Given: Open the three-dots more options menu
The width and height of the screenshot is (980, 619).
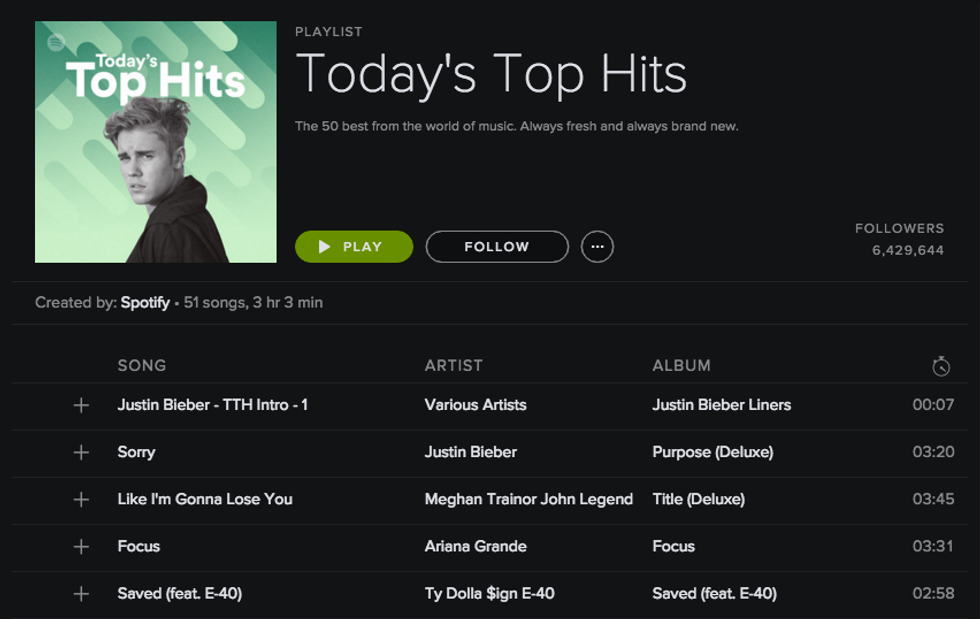Looking at the screenshot, I should pyautogui.click(x=597, y=247).
